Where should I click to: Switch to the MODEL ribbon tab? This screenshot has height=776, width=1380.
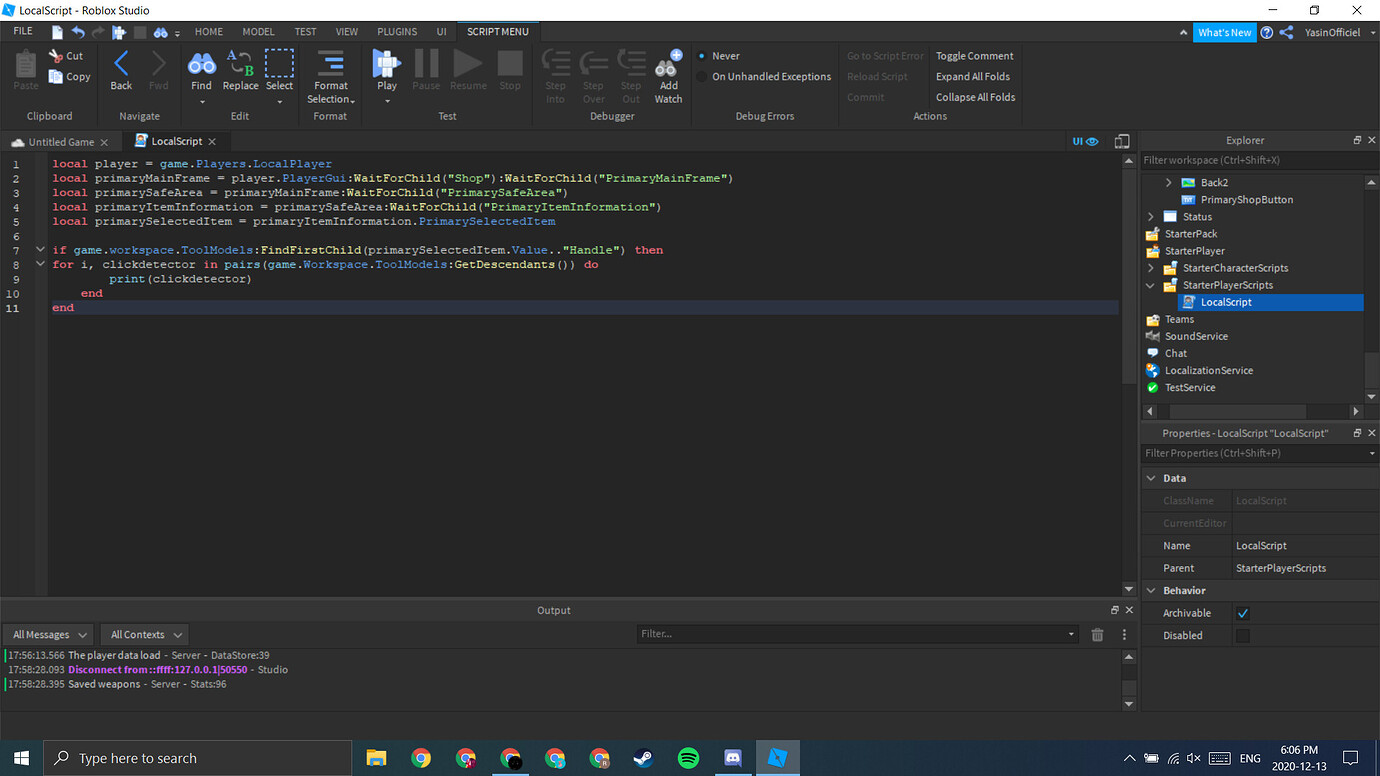(x=258, y=31)
